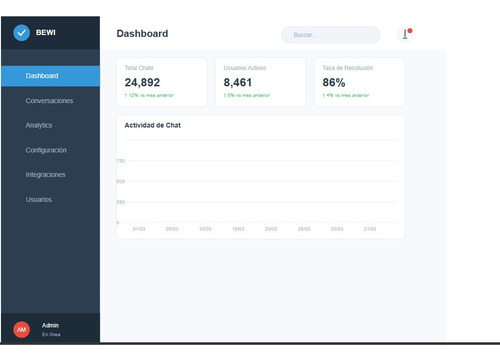Click the 86% resolution rate value
The image size is (500, 361).
click(x=334, y=82)
